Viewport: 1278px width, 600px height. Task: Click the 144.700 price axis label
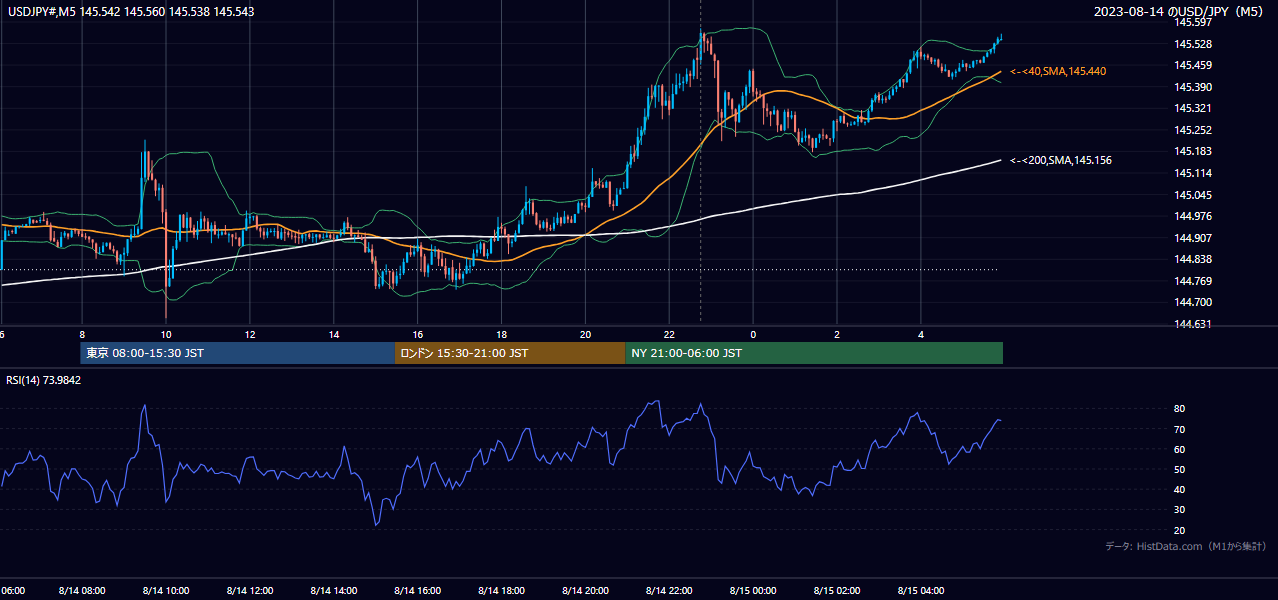pyautogui.click(x=1193, y=302)
